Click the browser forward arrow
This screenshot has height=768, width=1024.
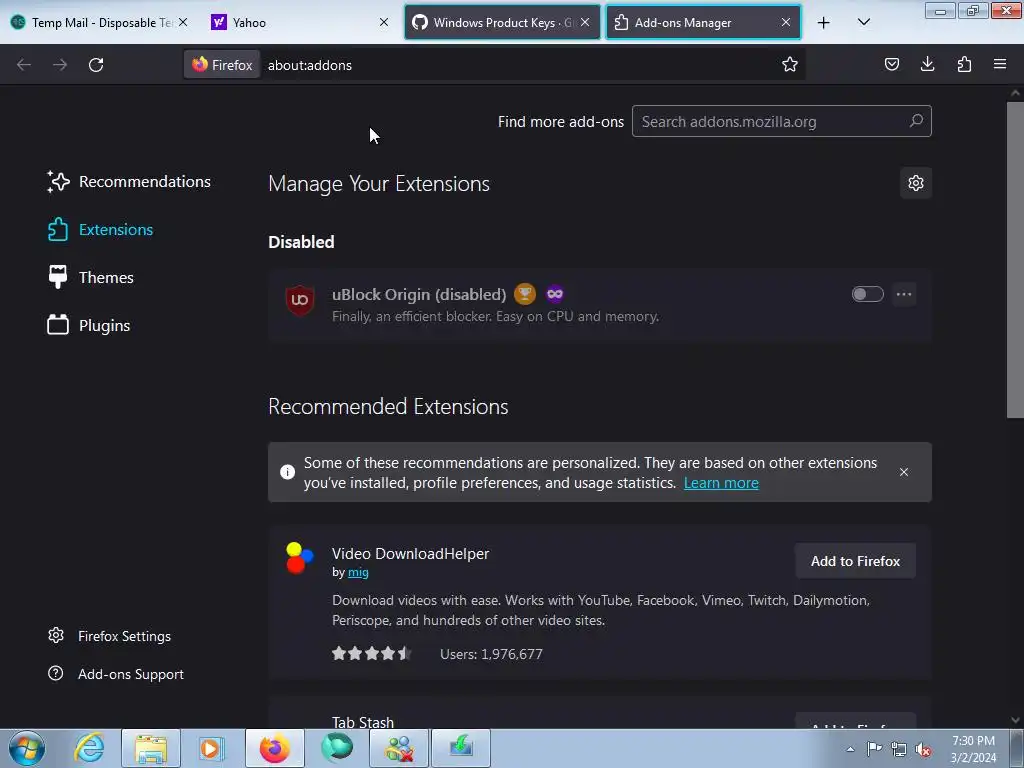coord(60,65)
